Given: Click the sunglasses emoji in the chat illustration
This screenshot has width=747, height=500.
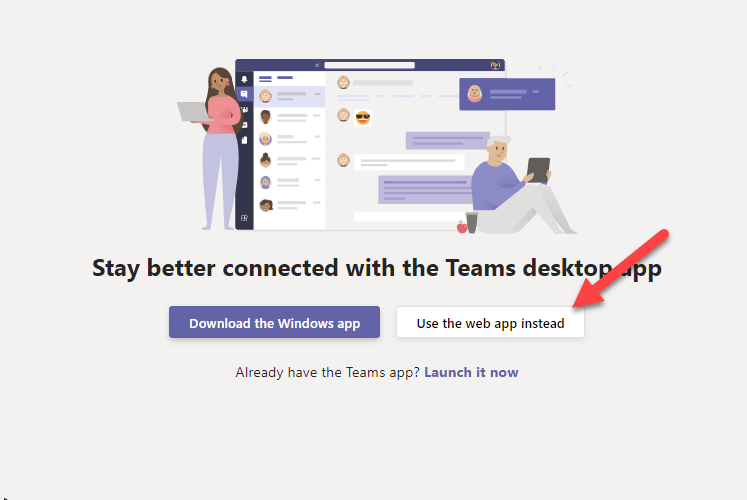Looking at the screenshot, I should (x=363, y=117).
